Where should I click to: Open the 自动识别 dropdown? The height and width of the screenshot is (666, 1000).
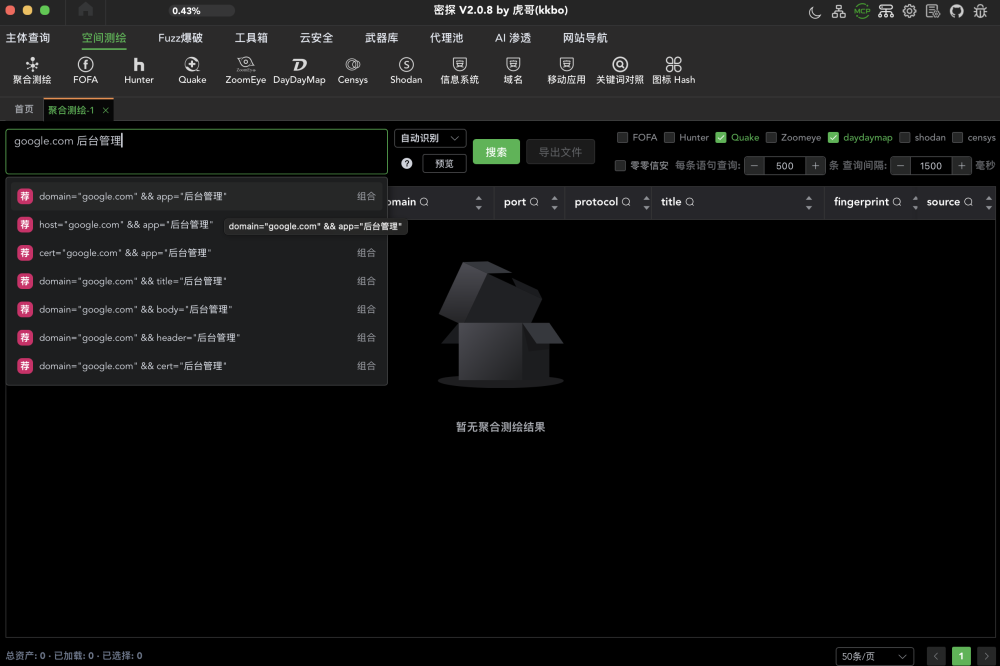click(x=430, y=138)
